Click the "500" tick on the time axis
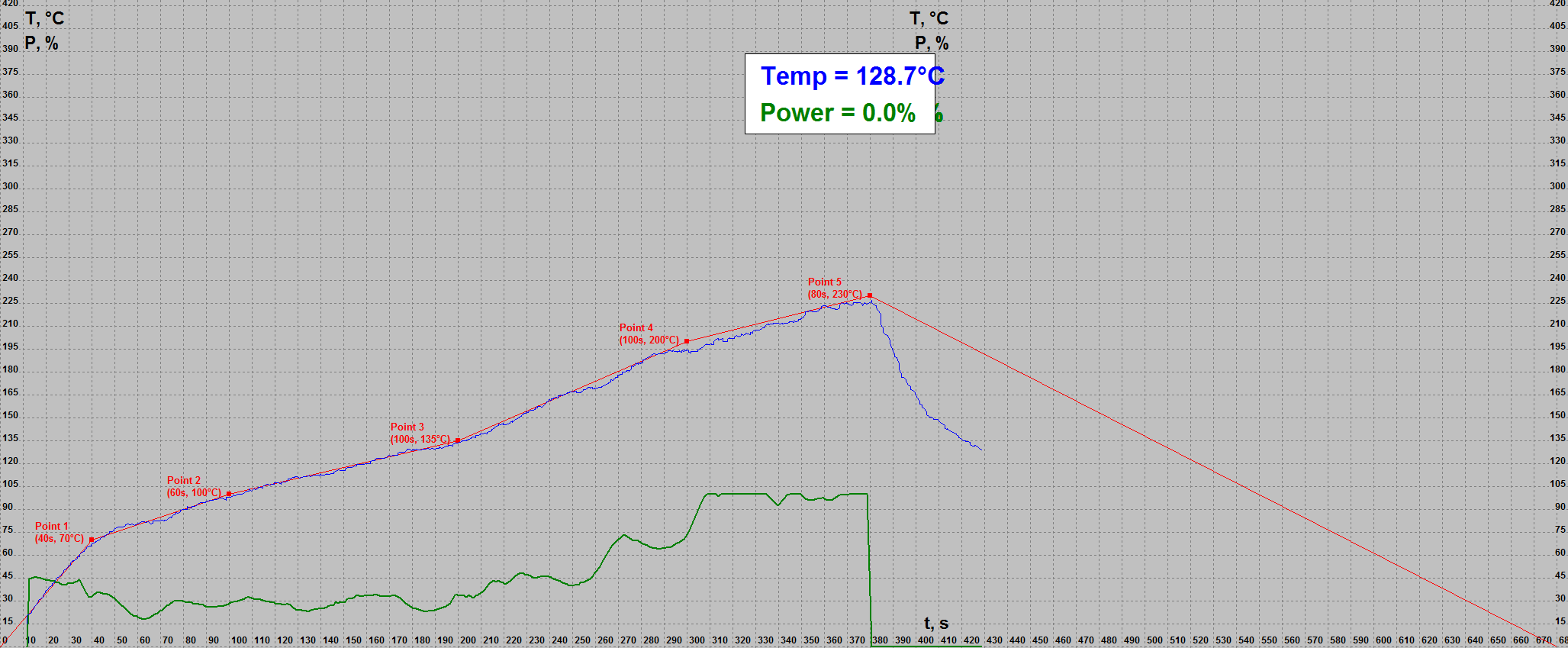Viewport: 1568px width, 648px height. coord(1154,640)
